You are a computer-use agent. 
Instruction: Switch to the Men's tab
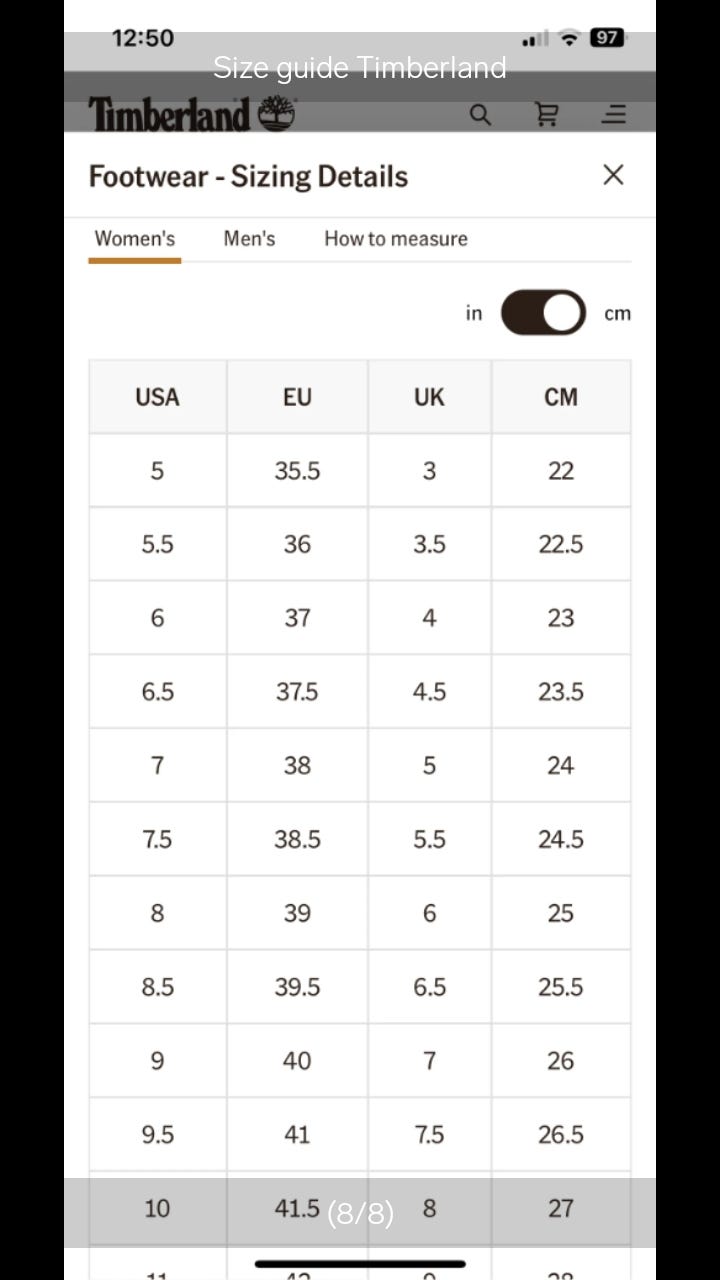(249, 239)
